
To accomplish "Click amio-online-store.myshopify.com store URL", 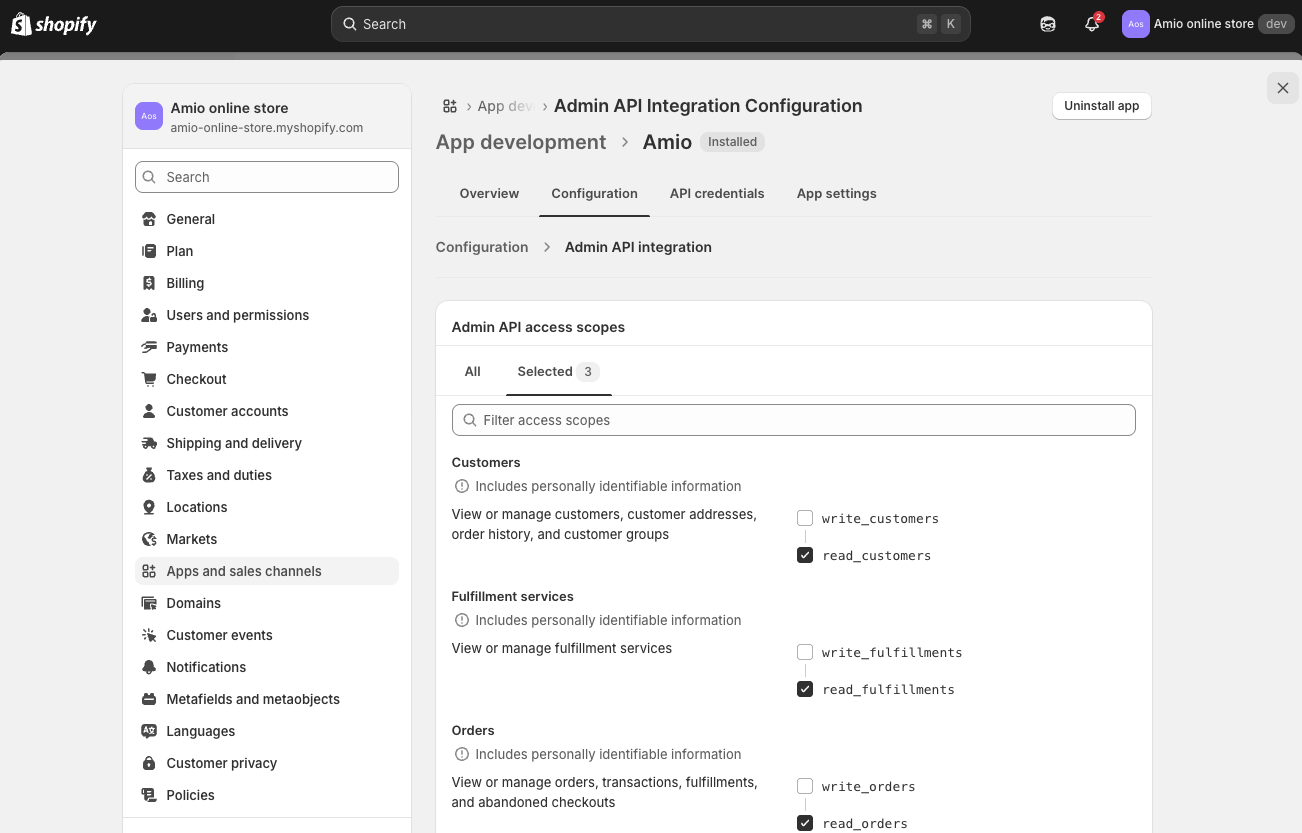I will point(267,128).
